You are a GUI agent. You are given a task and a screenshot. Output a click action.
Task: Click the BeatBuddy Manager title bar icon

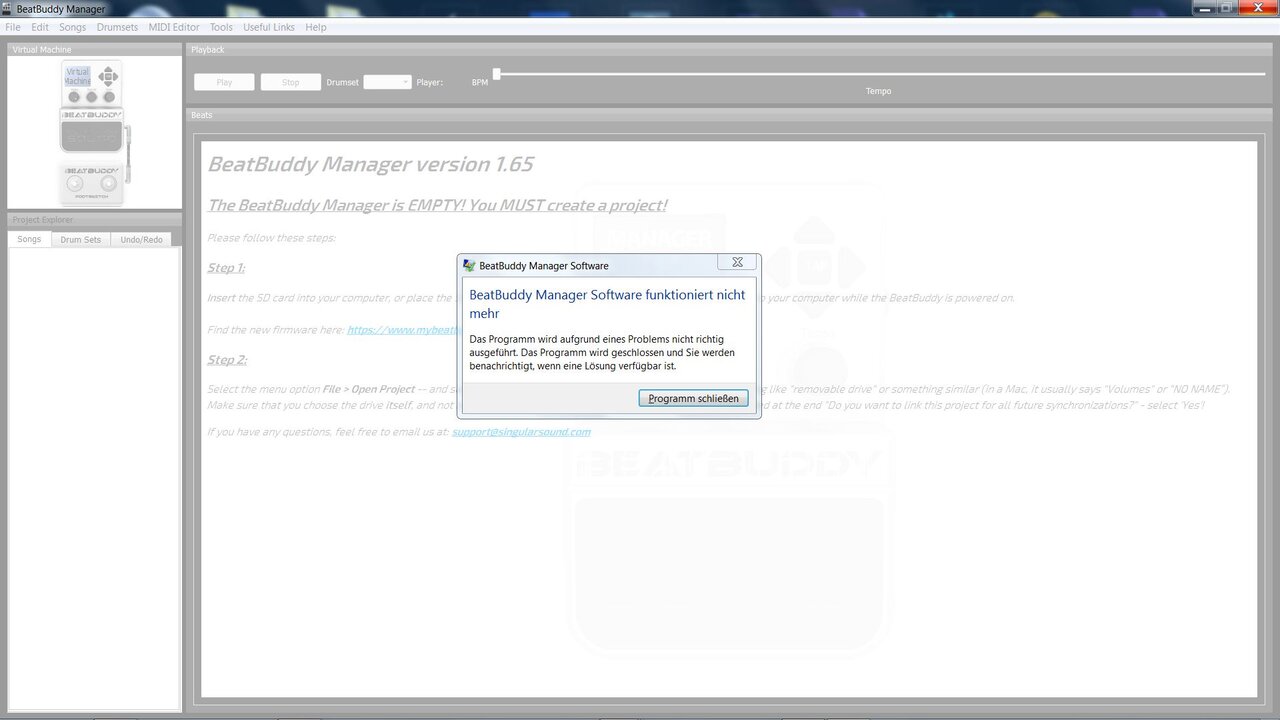click(8, 9)
